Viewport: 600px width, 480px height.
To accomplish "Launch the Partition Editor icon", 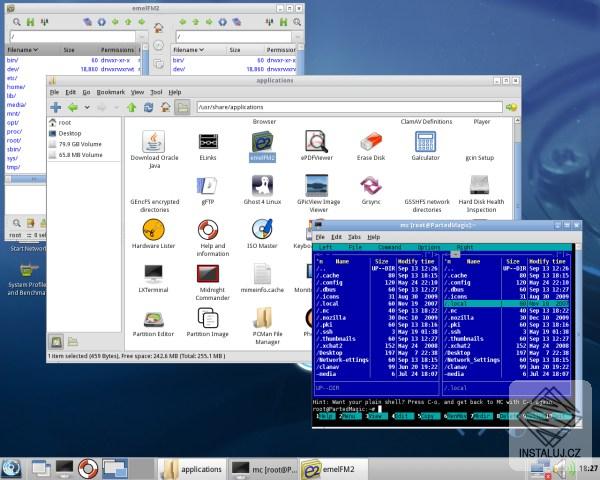I will (153, 320).
